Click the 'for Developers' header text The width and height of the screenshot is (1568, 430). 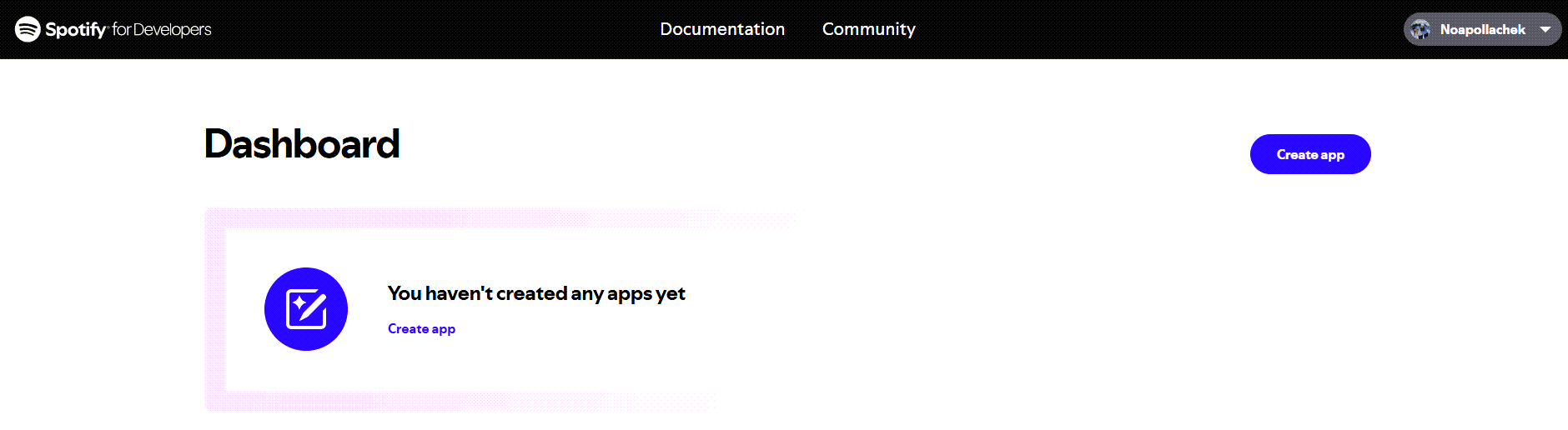(162, 30)
